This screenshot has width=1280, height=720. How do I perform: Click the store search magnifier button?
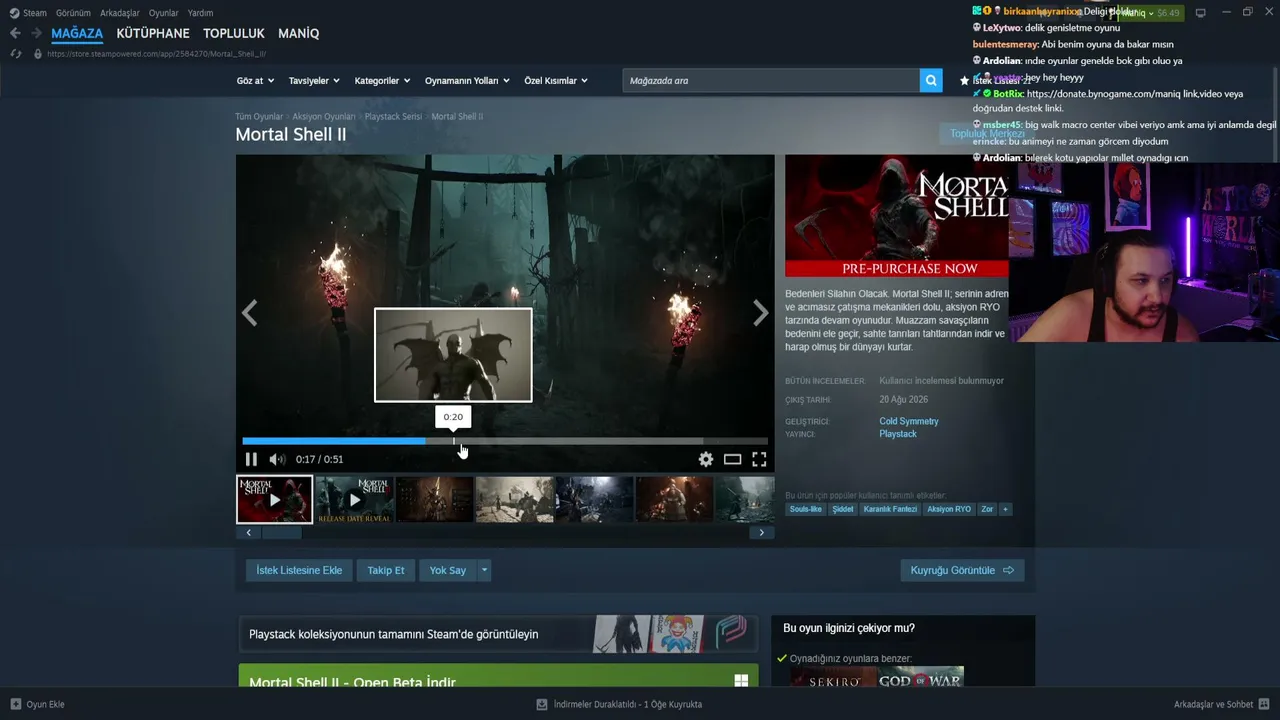(x=931, y=81)
